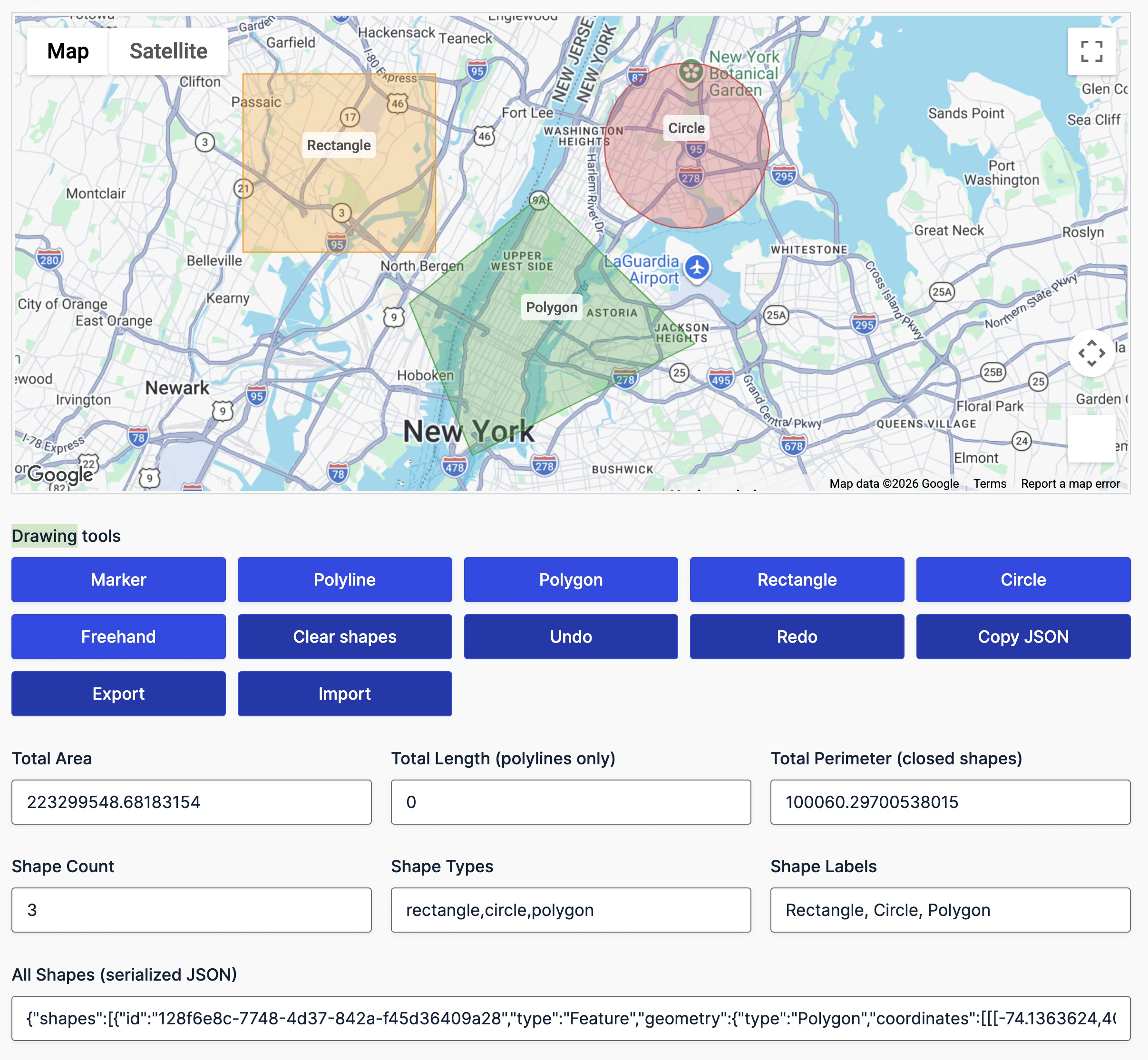The image size is (1148, 1060).
Task: Copy JSON of the shapes
Action: tap(1023, 636)
